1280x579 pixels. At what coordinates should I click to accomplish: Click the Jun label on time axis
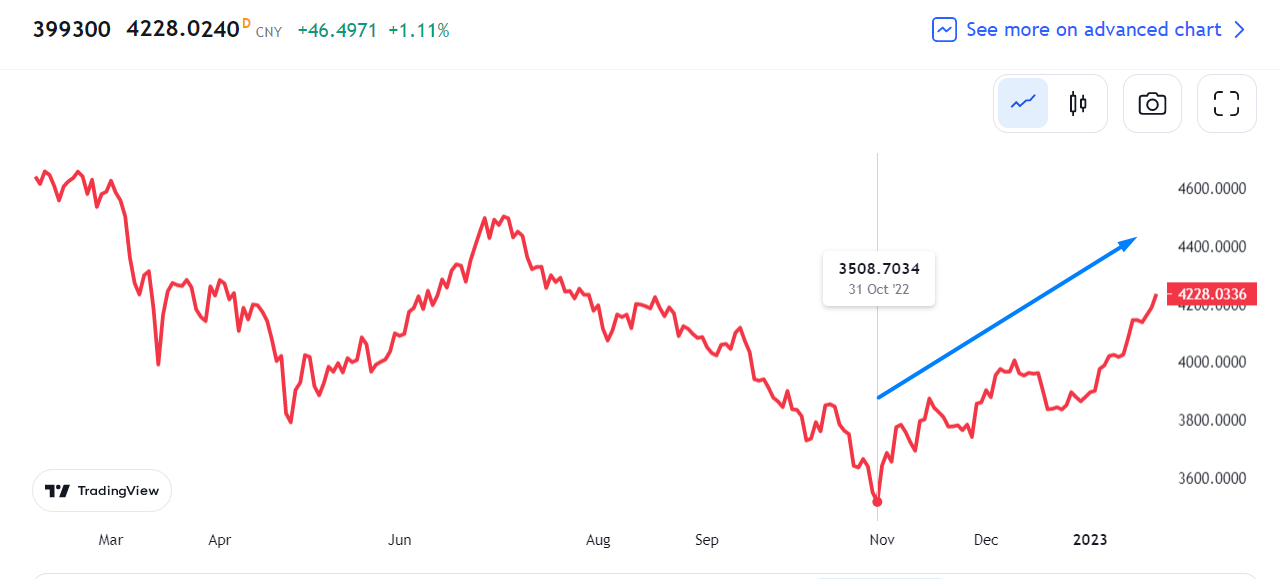[x=399, y=540]
